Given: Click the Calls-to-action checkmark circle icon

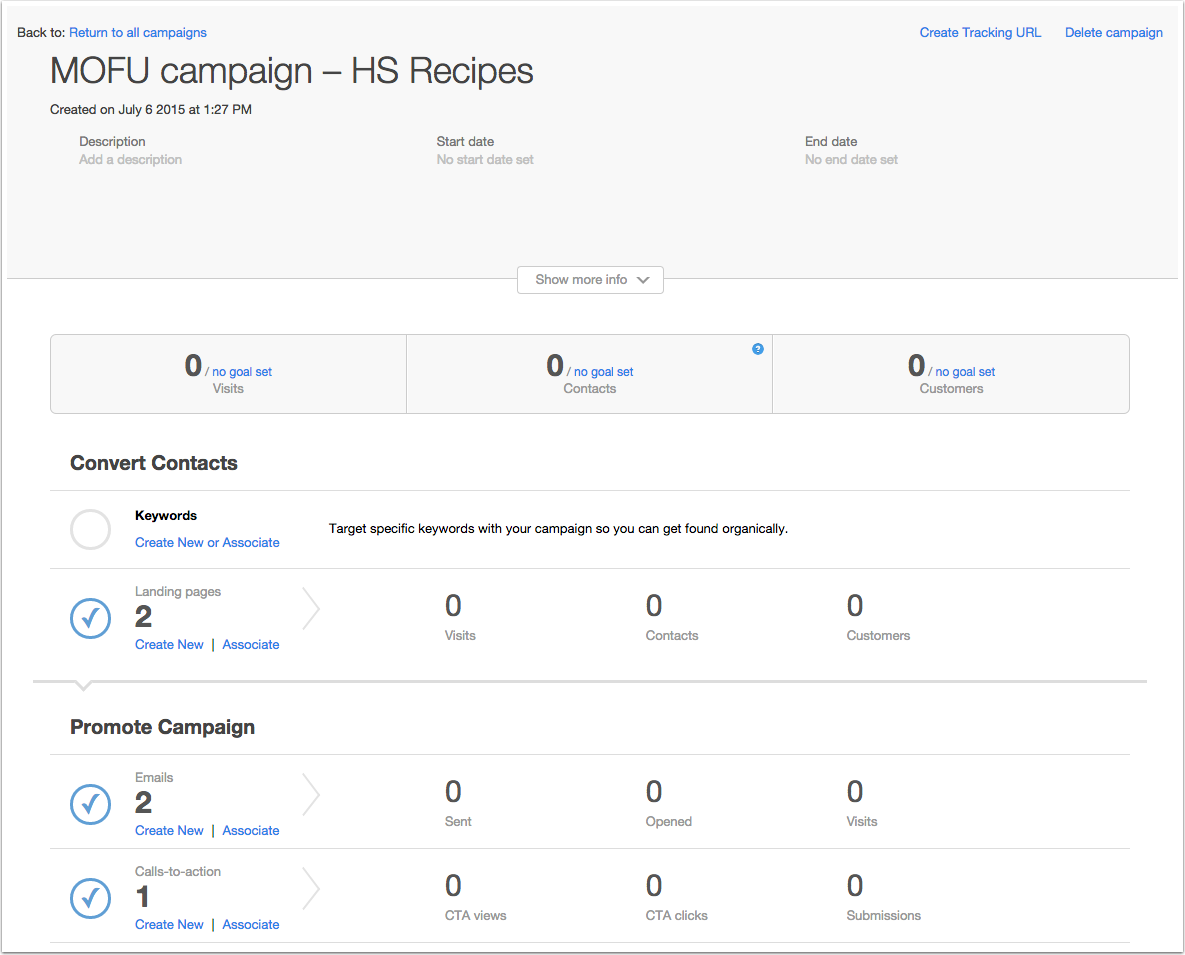Looking at the screenshot, I should [x=91, y=898].
